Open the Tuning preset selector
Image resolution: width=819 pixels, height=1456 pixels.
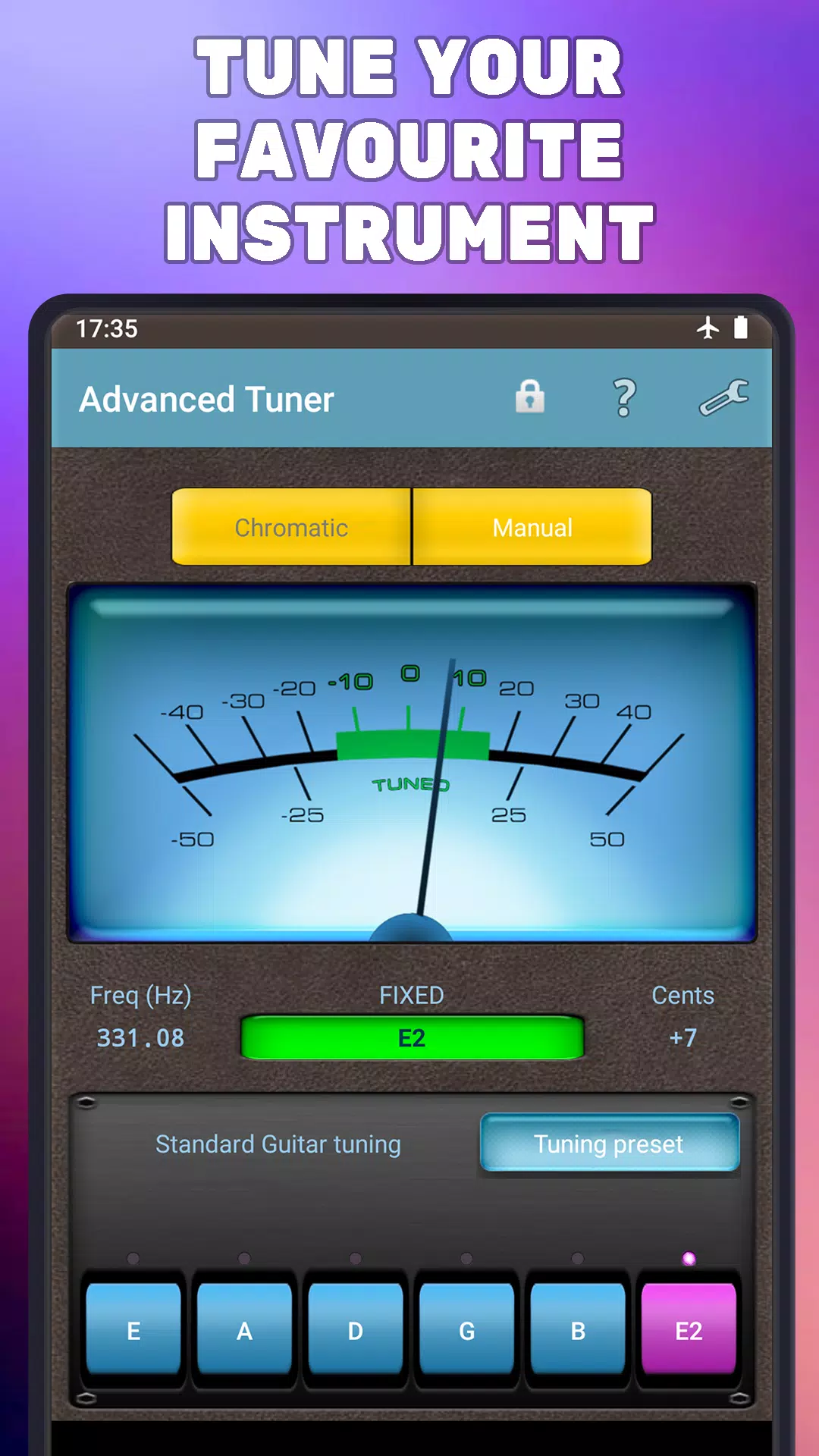[x=610, y=1143]
